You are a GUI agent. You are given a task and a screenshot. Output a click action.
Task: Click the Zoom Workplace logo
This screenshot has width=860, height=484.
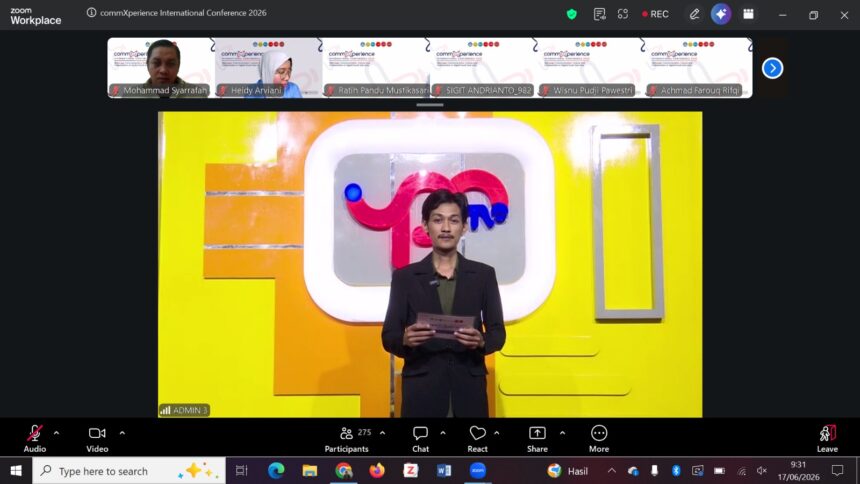[36, 16]
